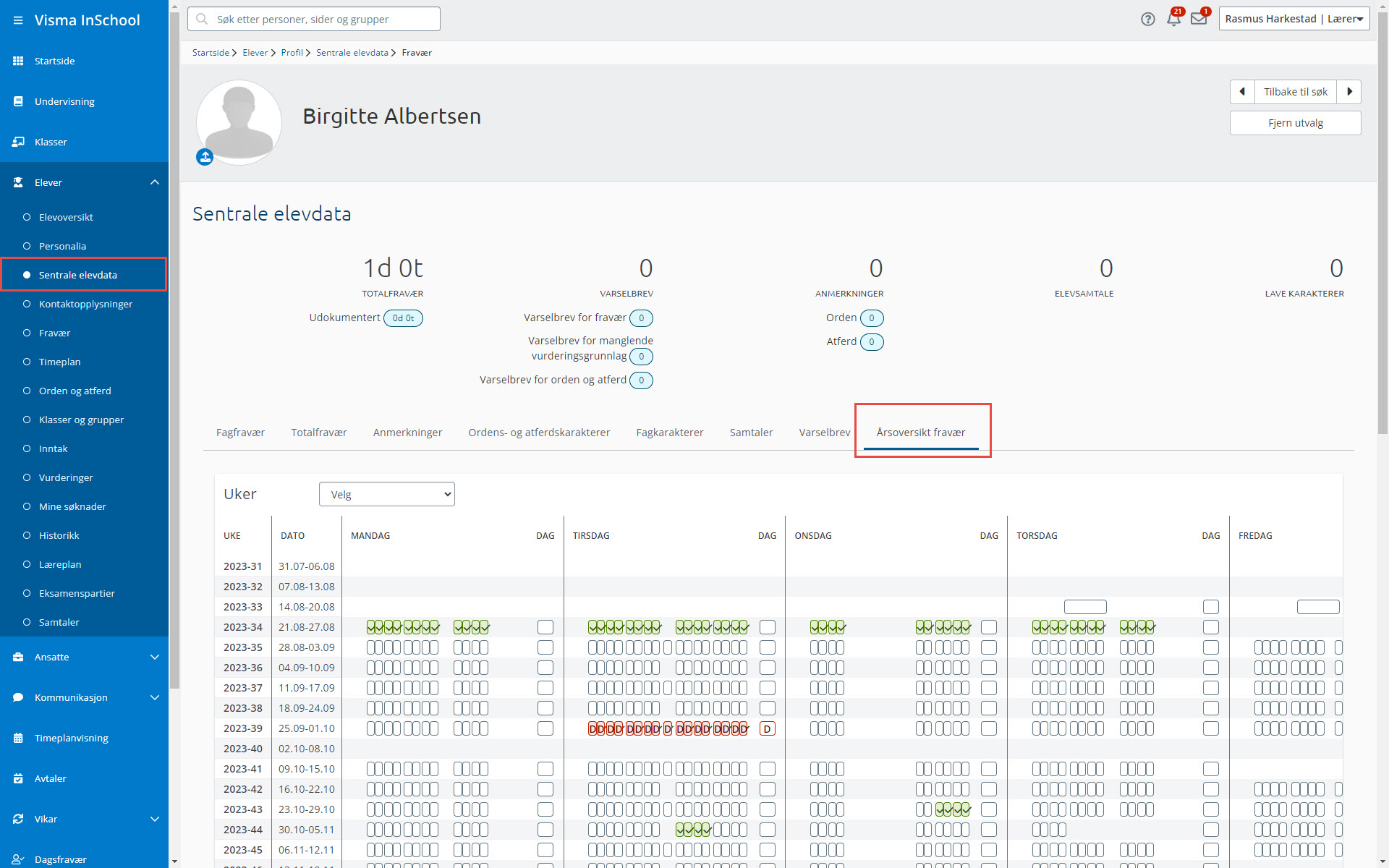Click the Orden count badge
Image resolution: width=1389 pixels, height=868 pixels.
[872, 318]
